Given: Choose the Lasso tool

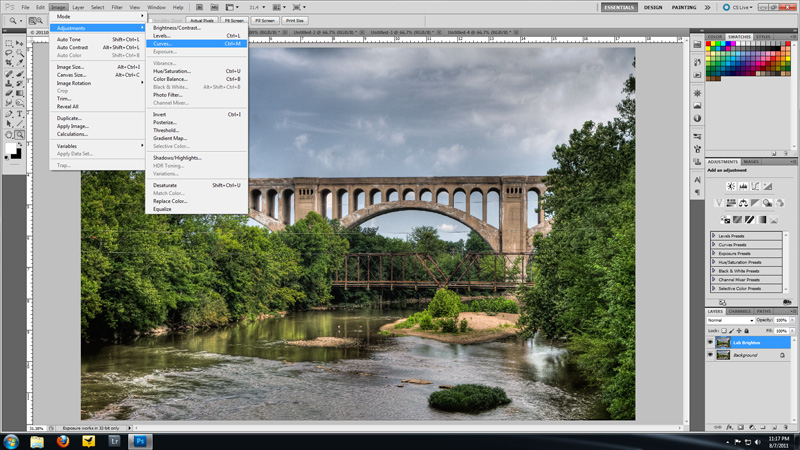Looking at the screenshot, I should pyautogui.click(x=9, y=53).
